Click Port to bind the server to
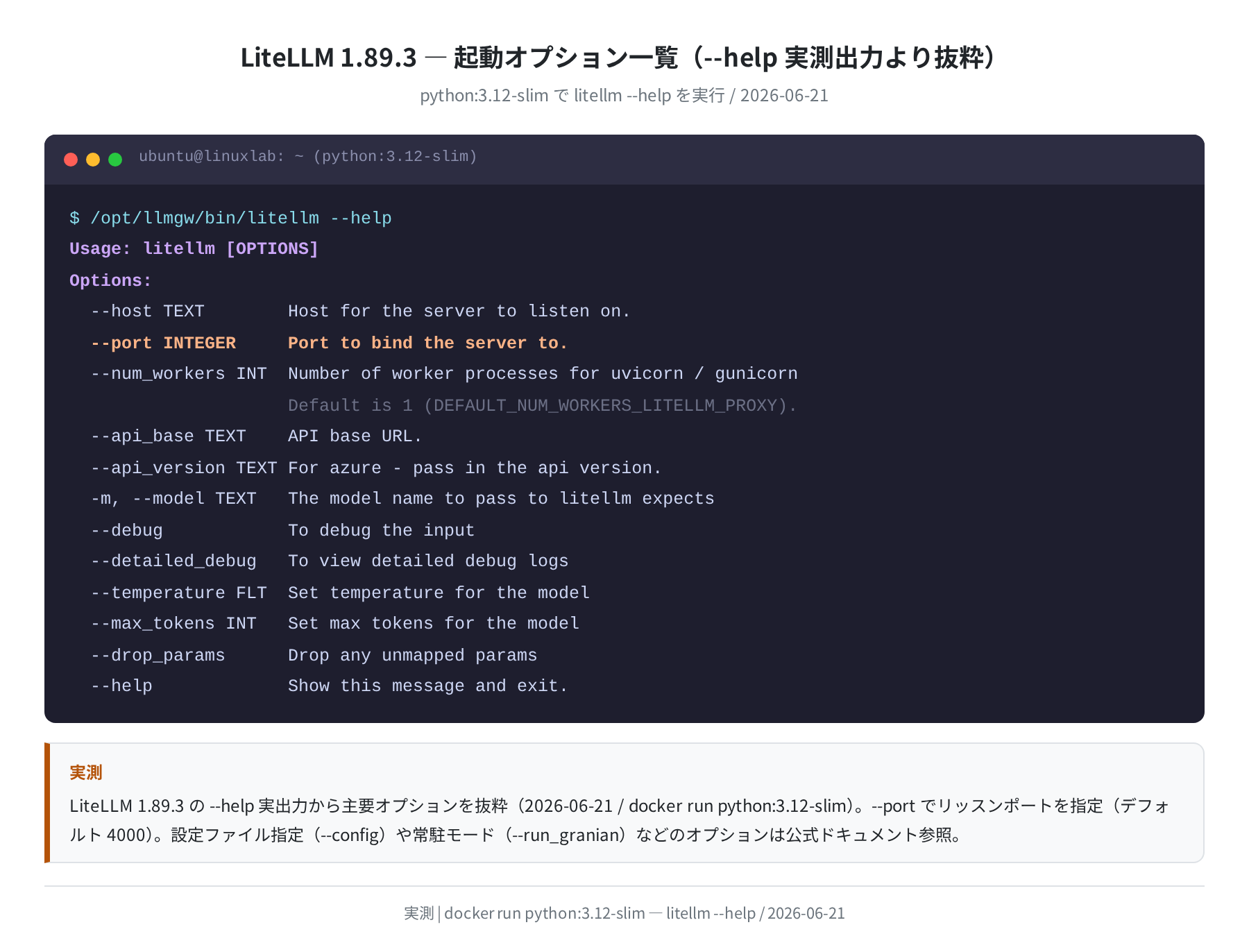This screenshot has height=952, width=1249. point(428,343)
